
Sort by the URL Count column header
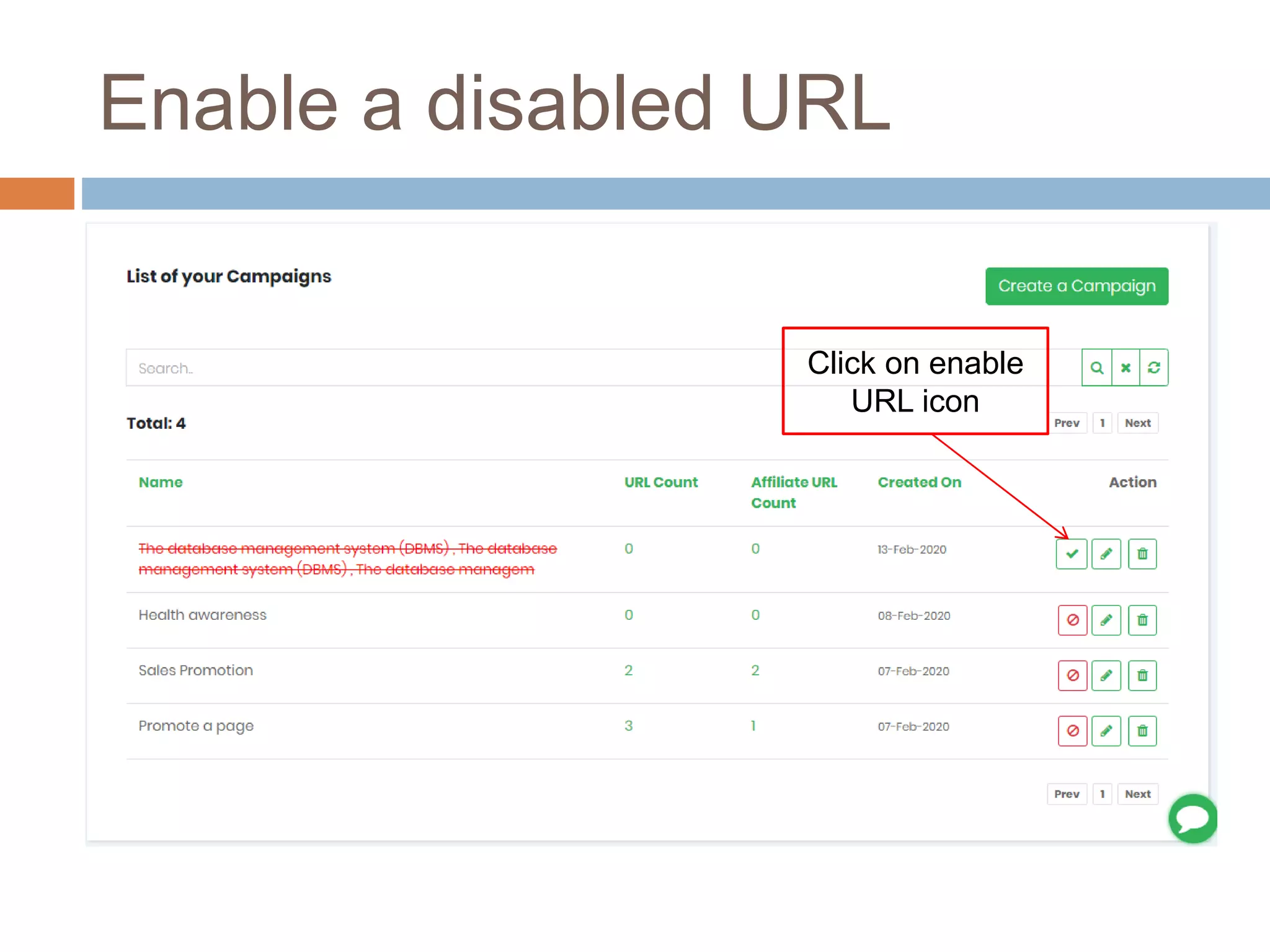tap(661, 482)
